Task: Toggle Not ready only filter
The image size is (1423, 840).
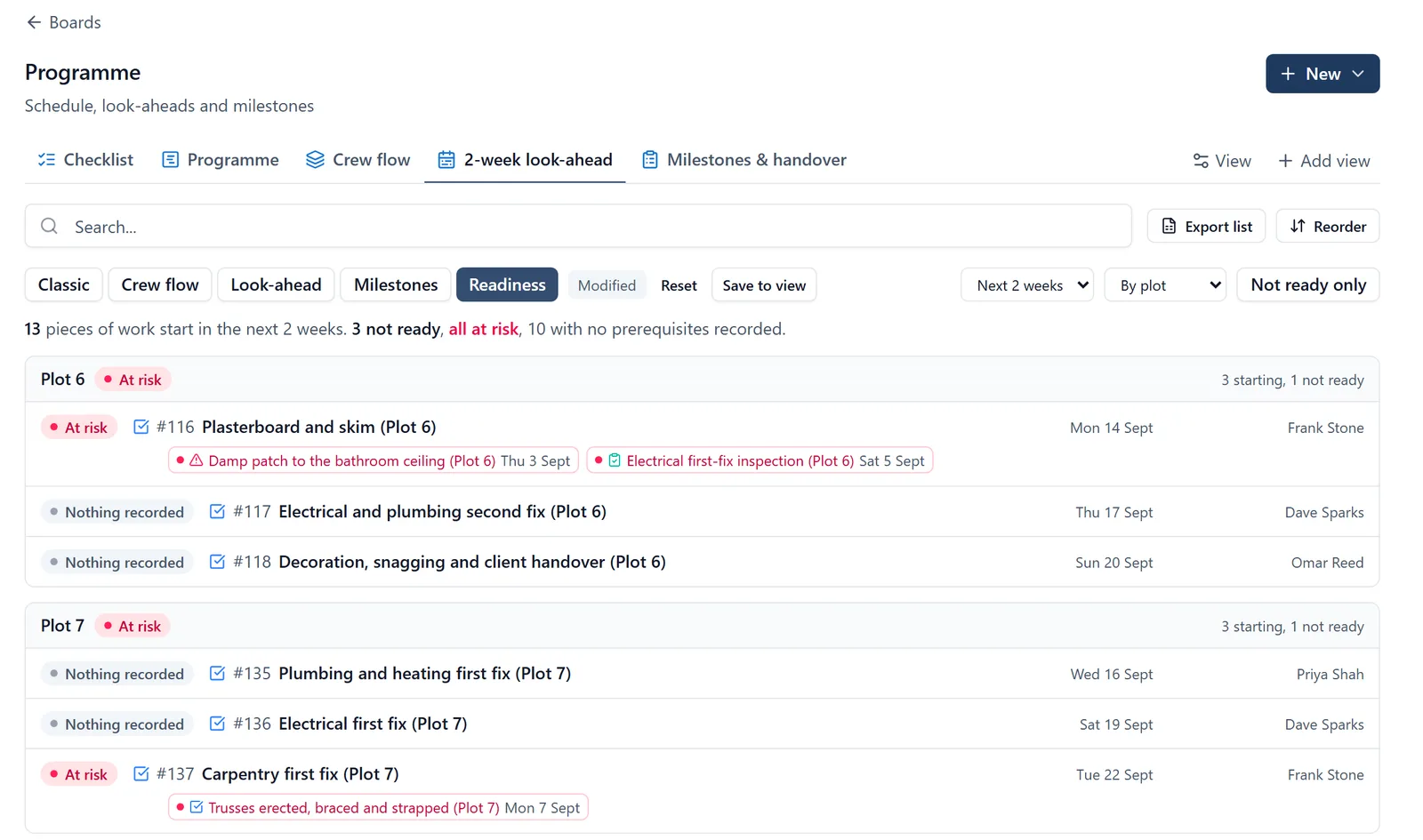Action: tap(1308, 285)
